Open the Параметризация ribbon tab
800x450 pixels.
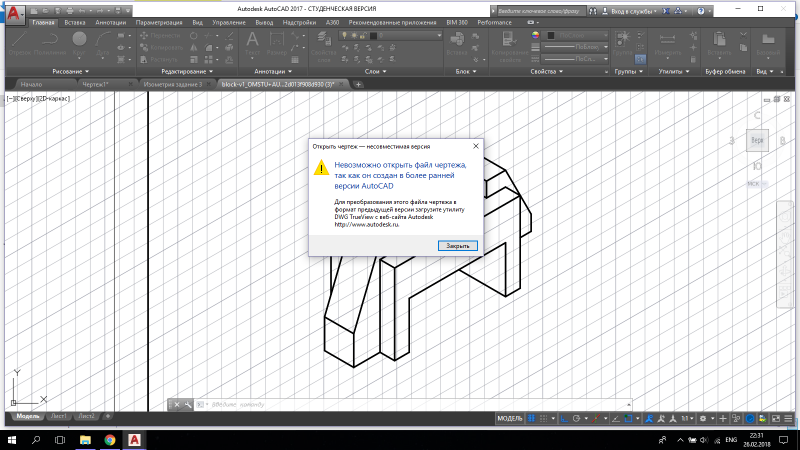(159, 22)
